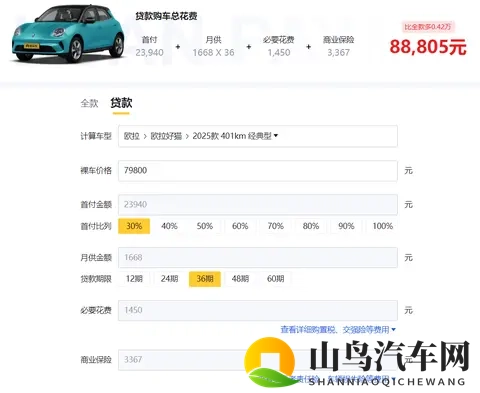This screenshot has height=393, width=480.
Task: Click the 商业保险 3,367 summary value
Action: (338, 52)
